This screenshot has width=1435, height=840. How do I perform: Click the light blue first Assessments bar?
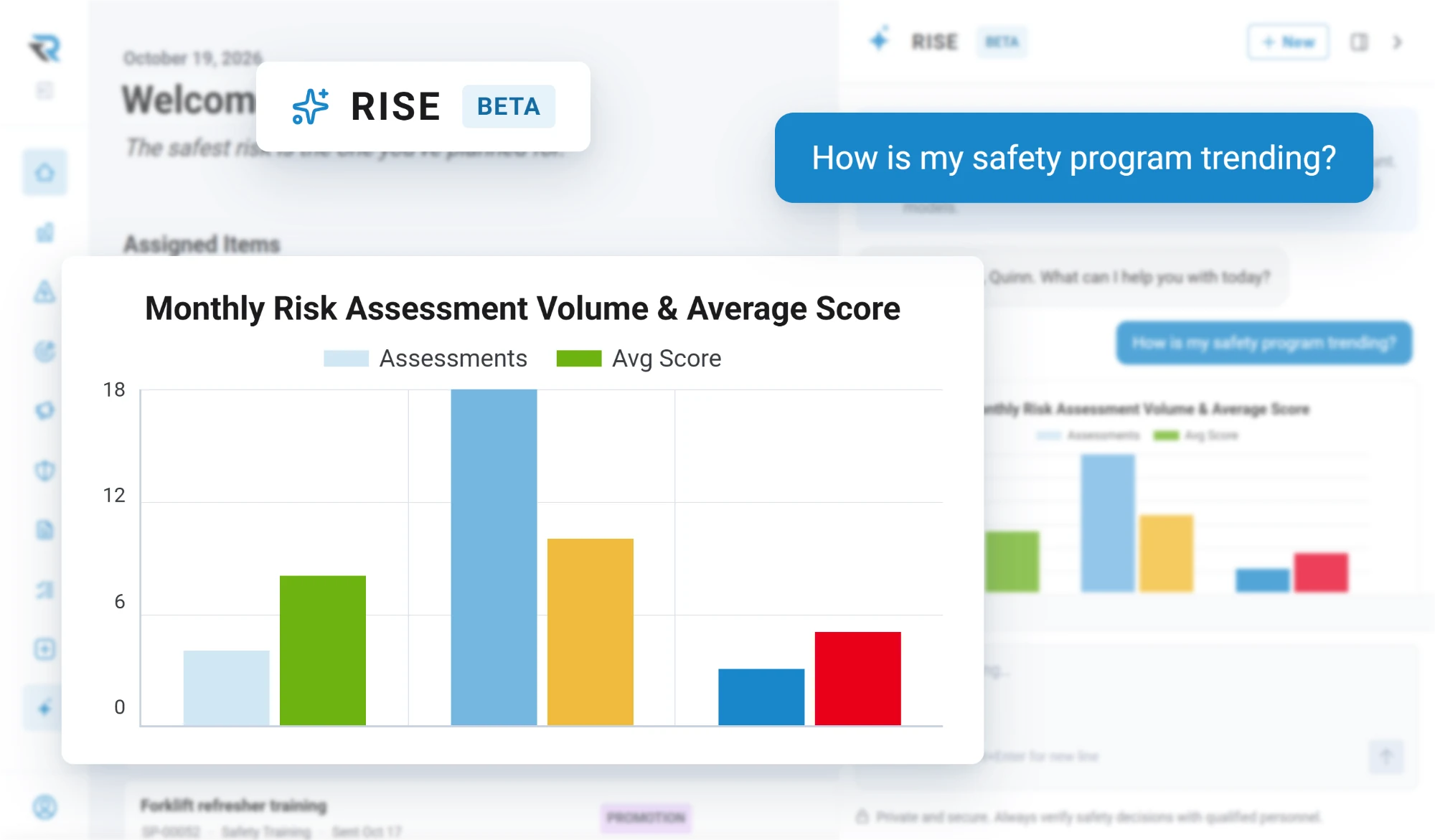point(226,688)
